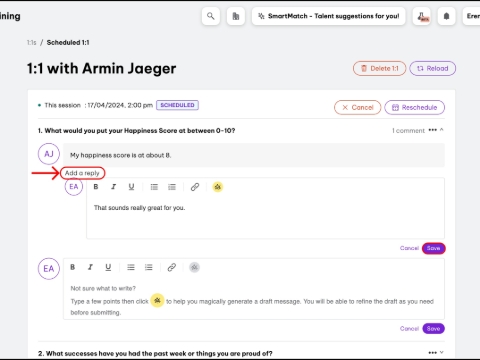Image resolution: width=480 pixels, height=360 pixels.
Task: Click the organization building icon
Action: click(x=236, y=16)
